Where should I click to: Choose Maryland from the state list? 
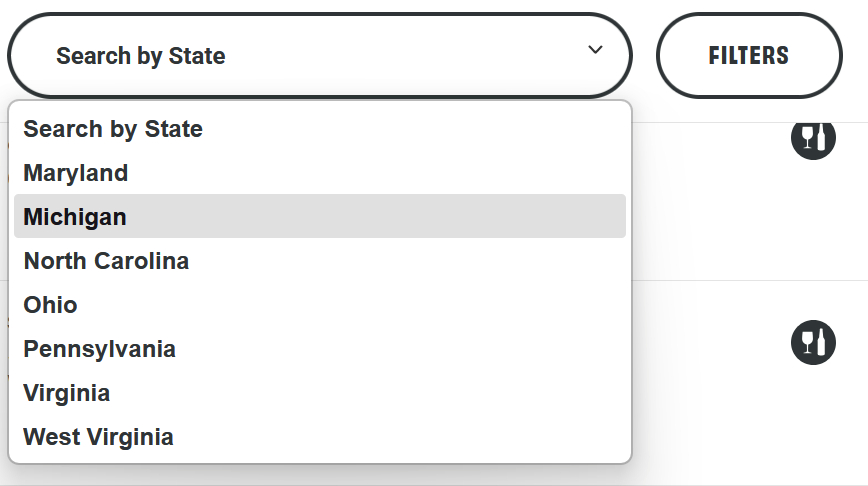coord(76,173)
